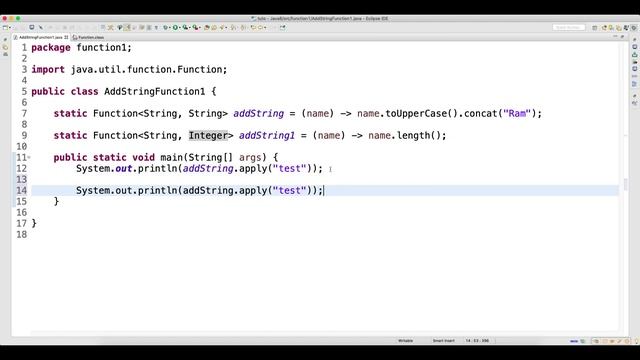The image size is (640, 360).
Task: Maximize the editor area
Action: [x=622, y=36]
